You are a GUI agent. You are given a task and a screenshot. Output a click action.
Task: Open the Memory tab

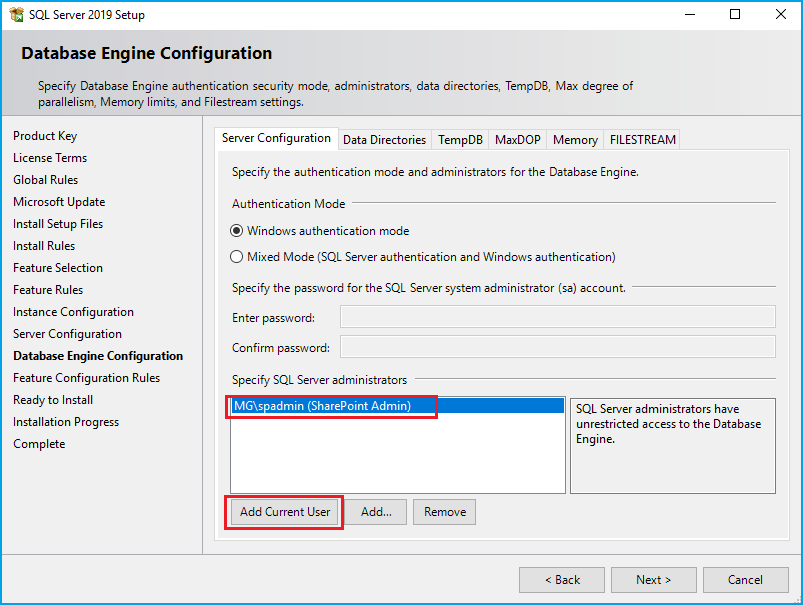tap(575, 140)
